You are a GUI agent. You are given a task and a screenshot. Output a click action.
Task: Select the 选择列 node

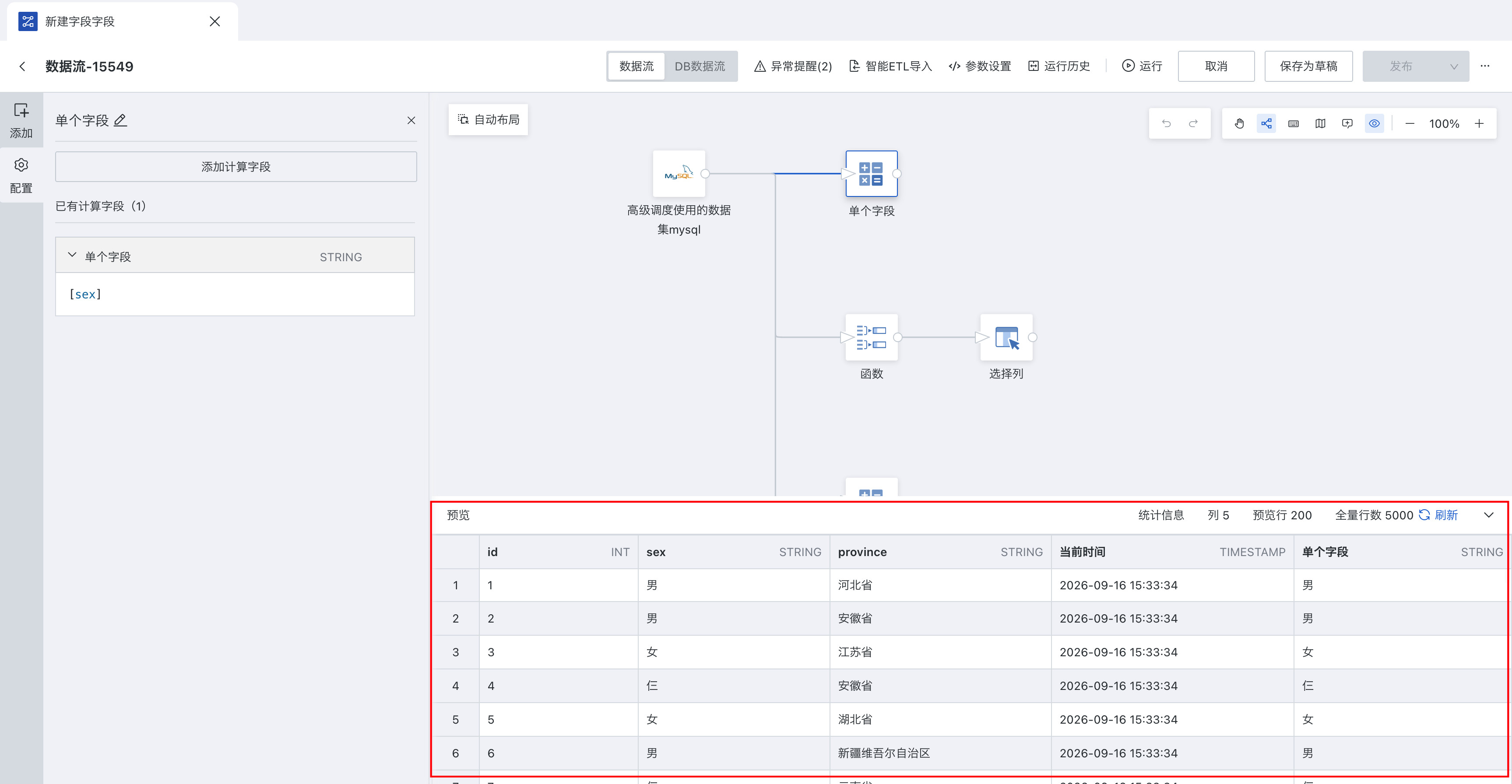1006,337
